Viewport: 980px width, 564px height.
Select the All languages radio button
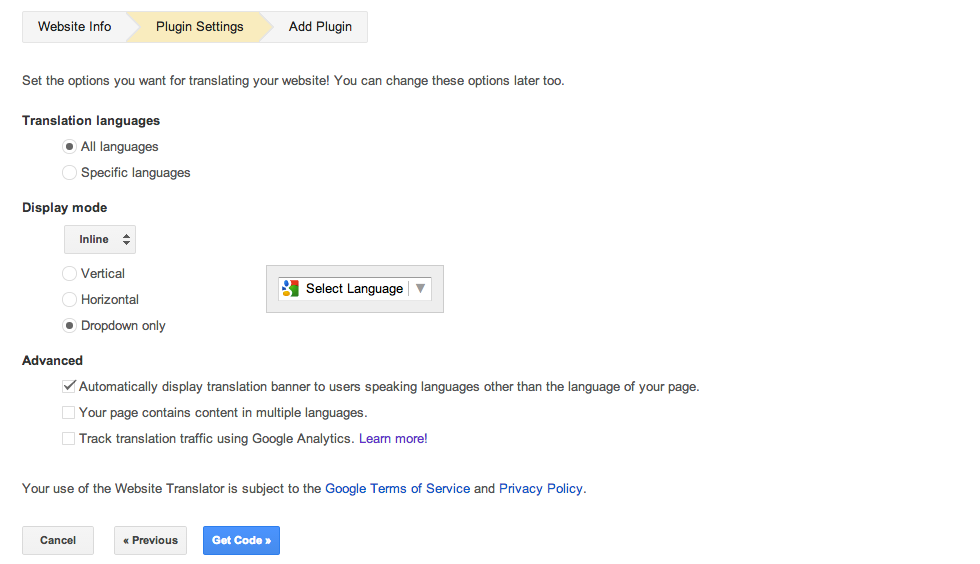pos(70,147)
